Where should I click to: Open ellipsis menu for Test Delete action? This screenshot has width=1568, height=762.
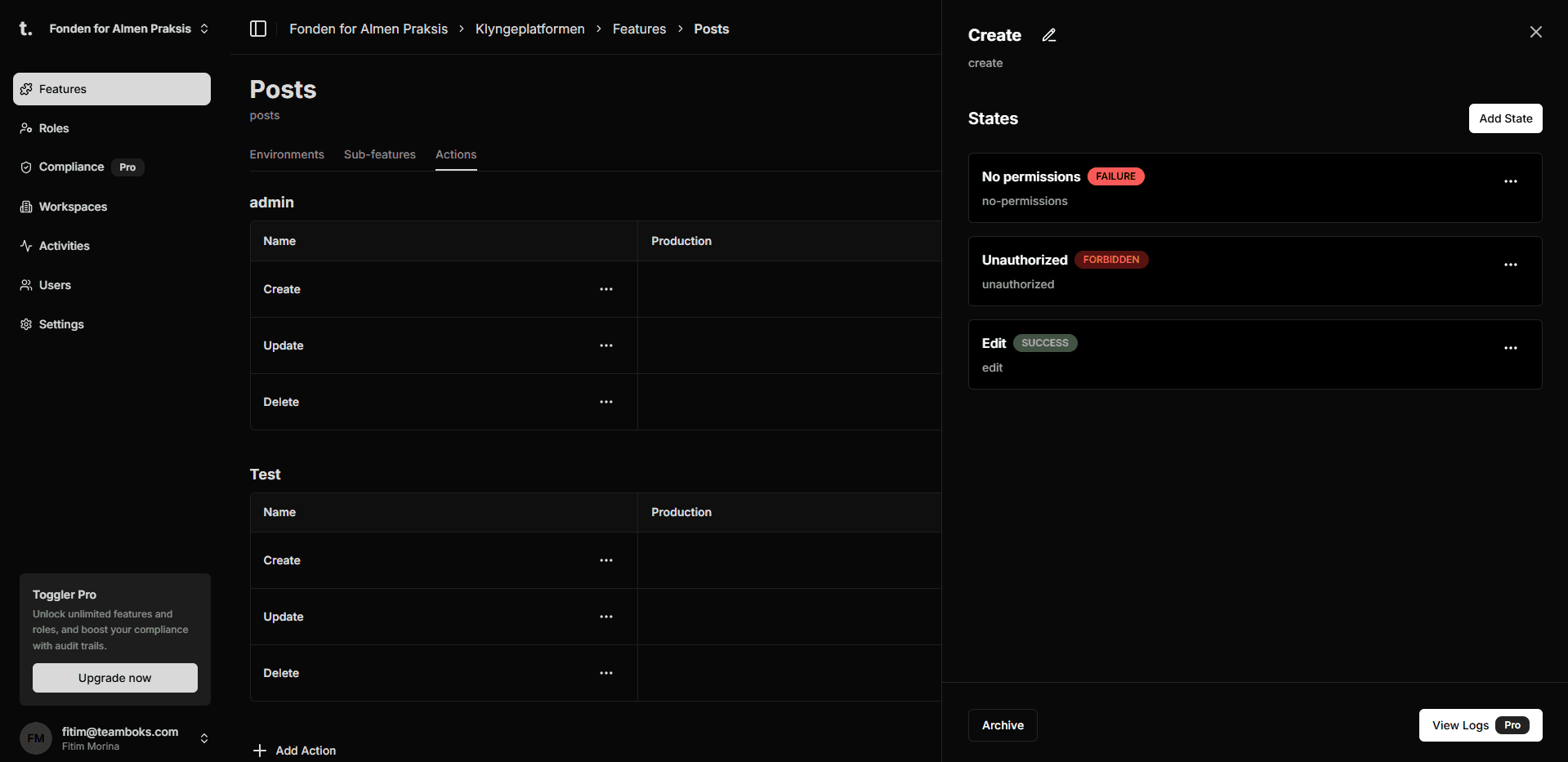[x=605, y=673]
